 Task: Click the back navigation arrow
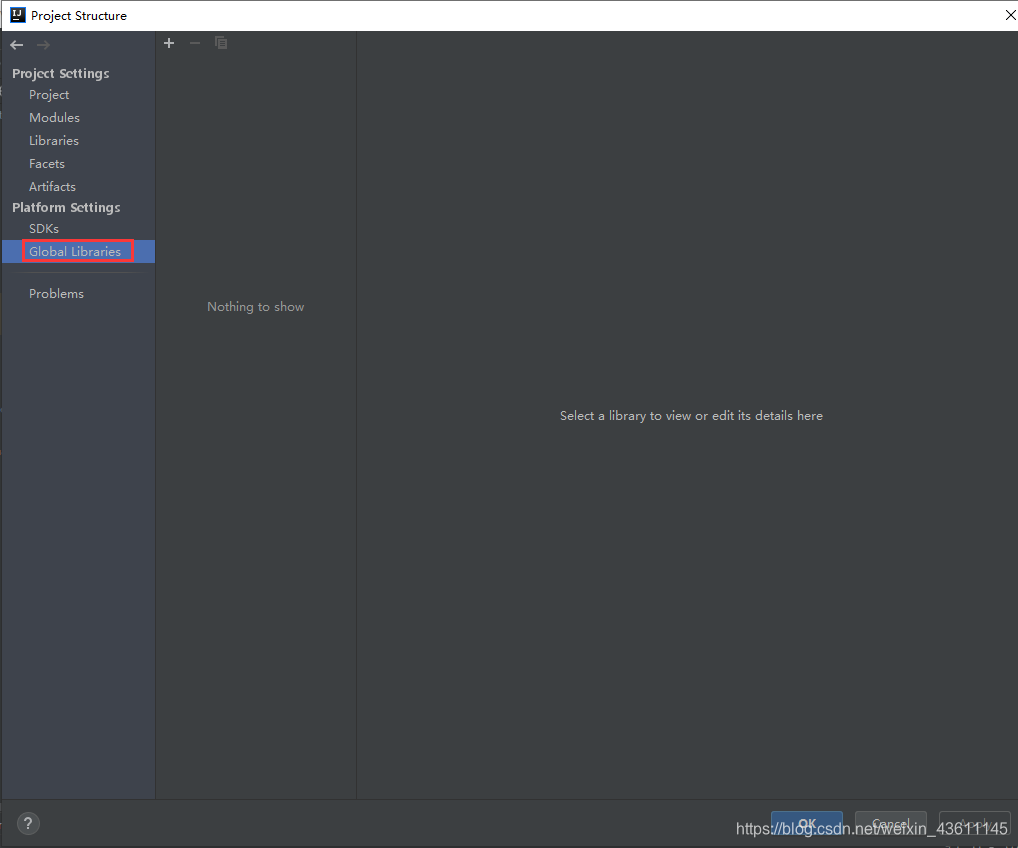[17, 45]
